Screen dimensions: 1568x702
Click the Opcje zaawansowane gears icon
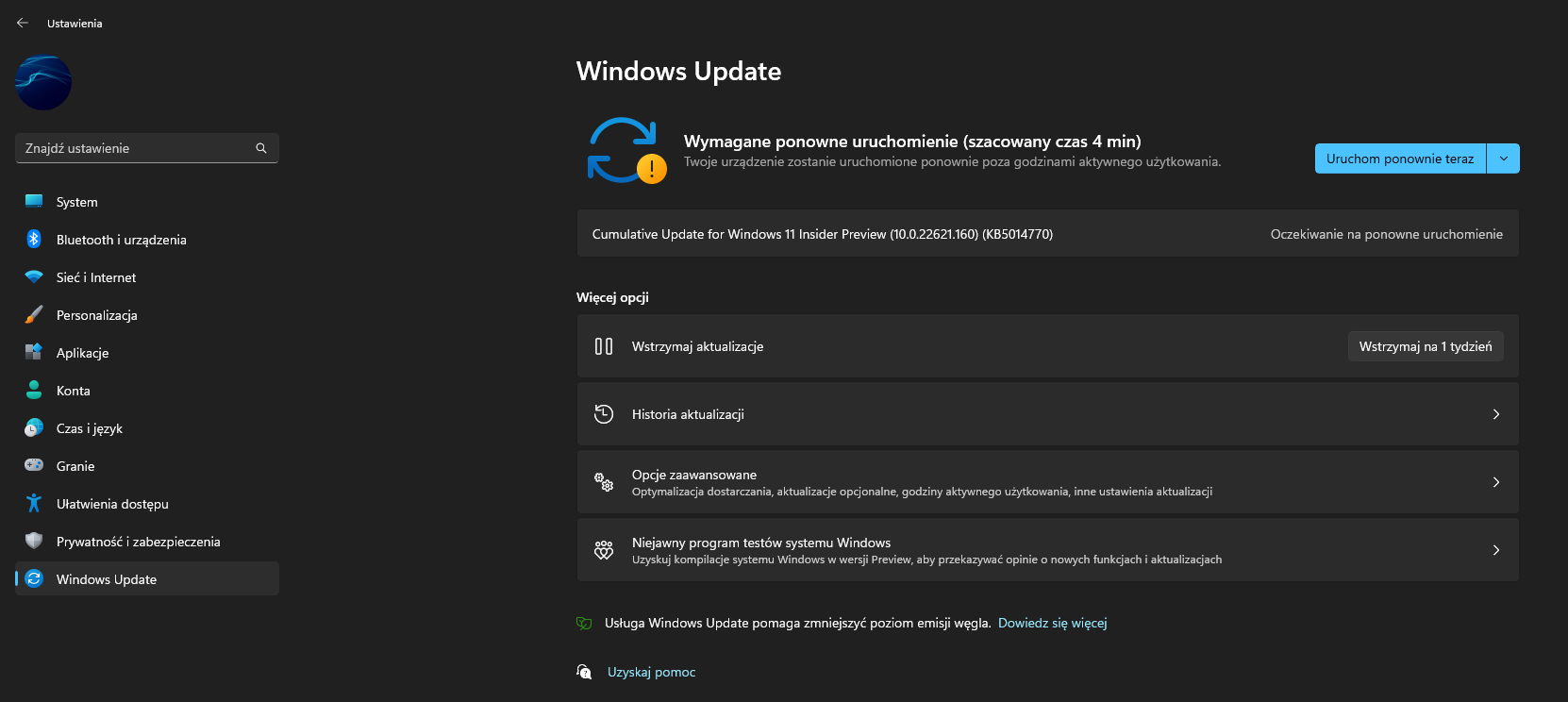pos(604,482)
